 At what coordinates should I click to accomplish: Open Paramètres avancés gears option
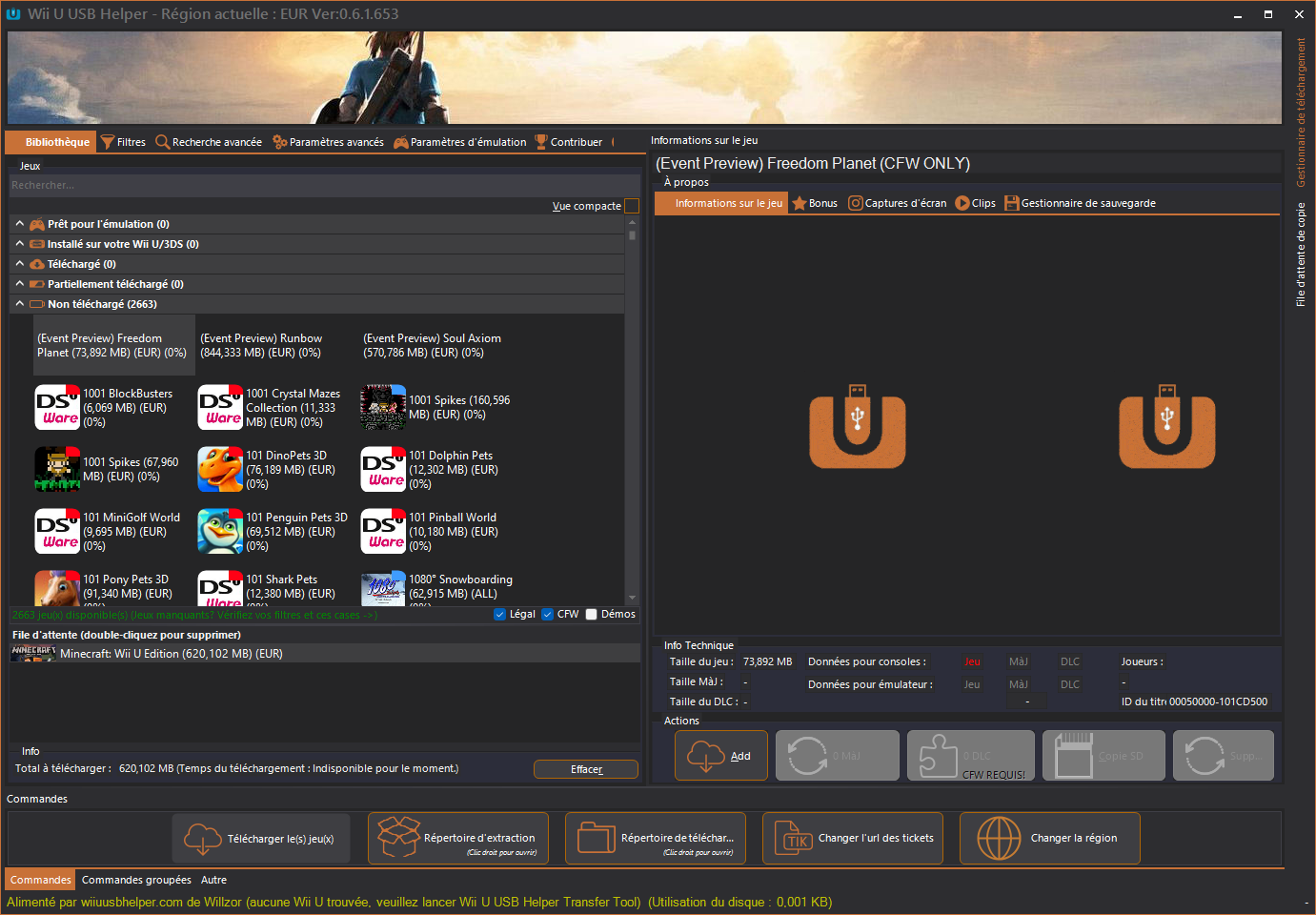(328, 142)
